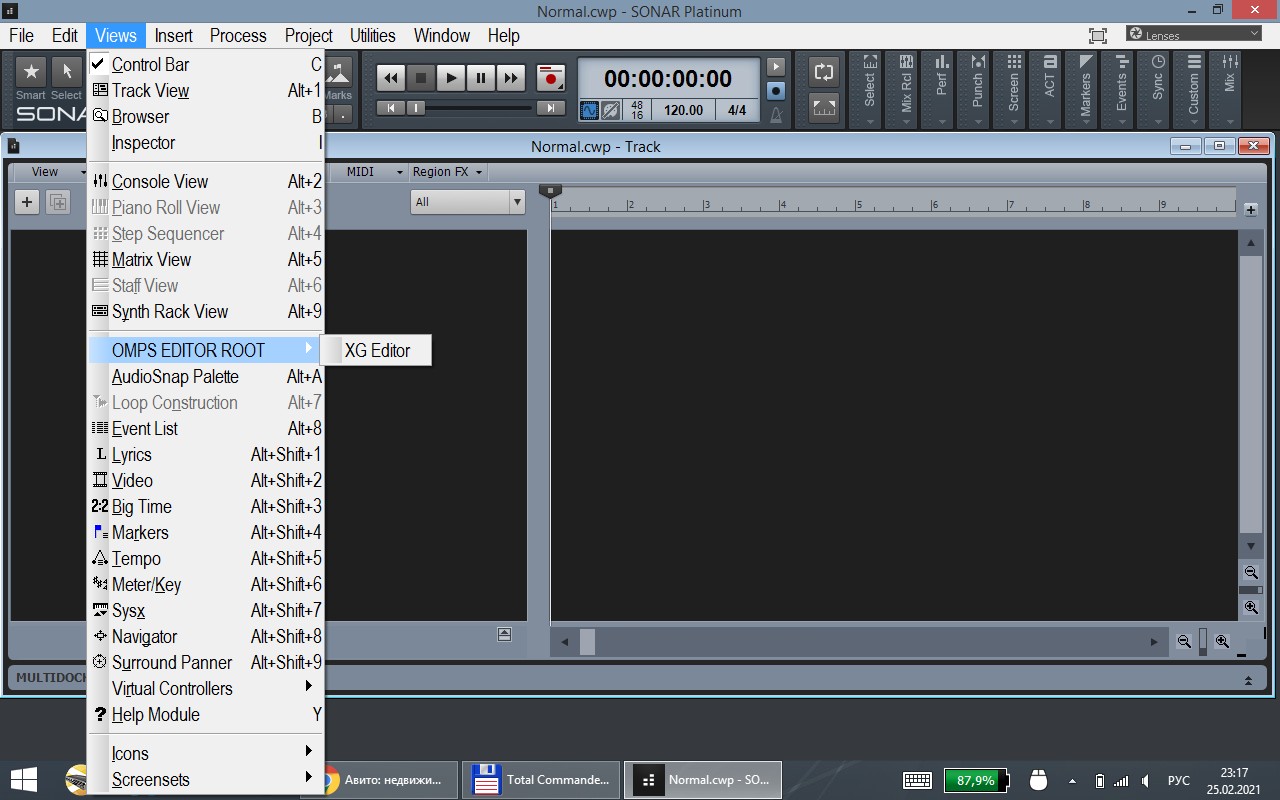Toggle the loop on/off button
The width and height of the screenshot is (1280, 800).
824,72
